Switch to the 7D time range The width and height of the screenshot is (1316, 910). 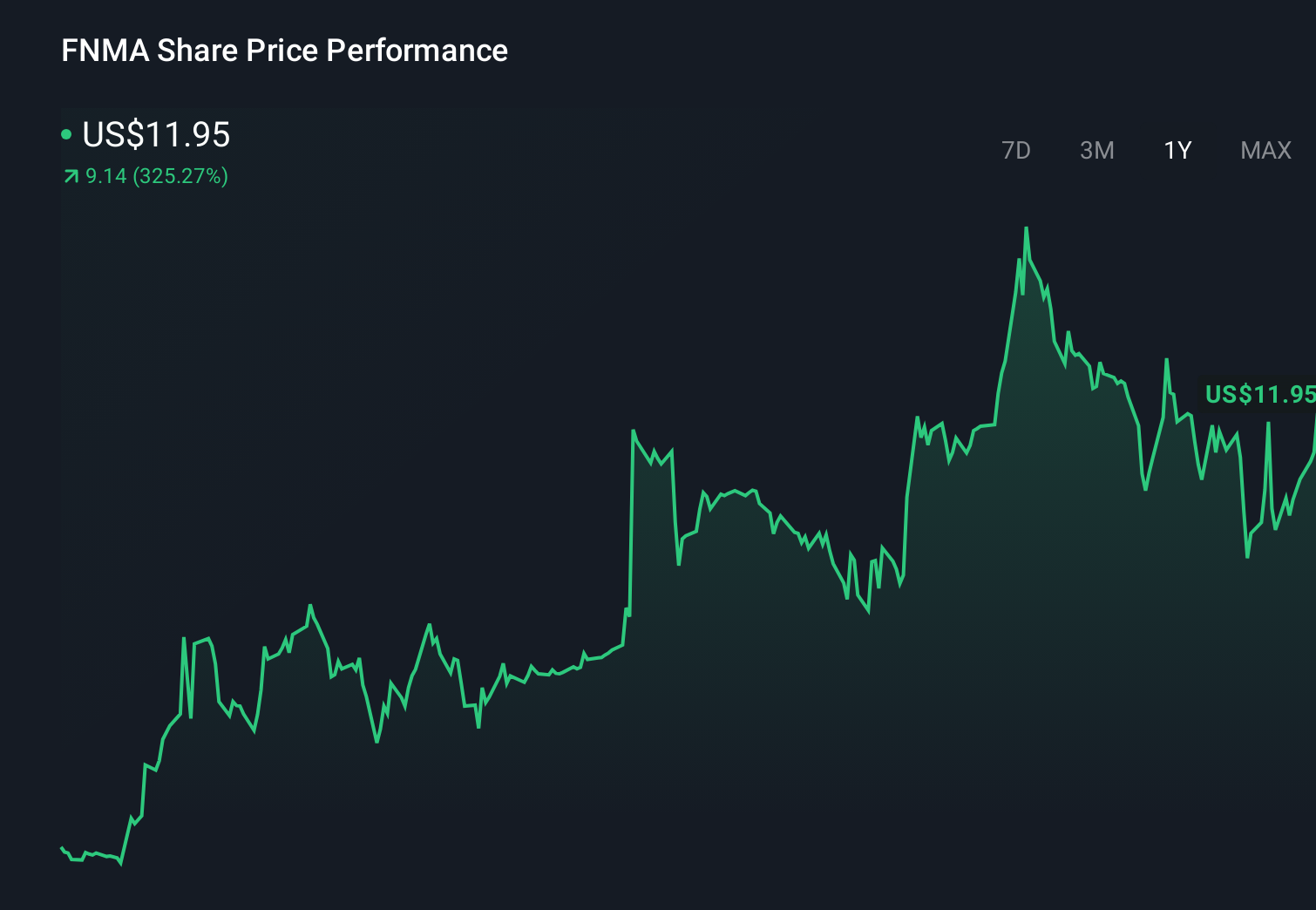[x=1017, y=150]
